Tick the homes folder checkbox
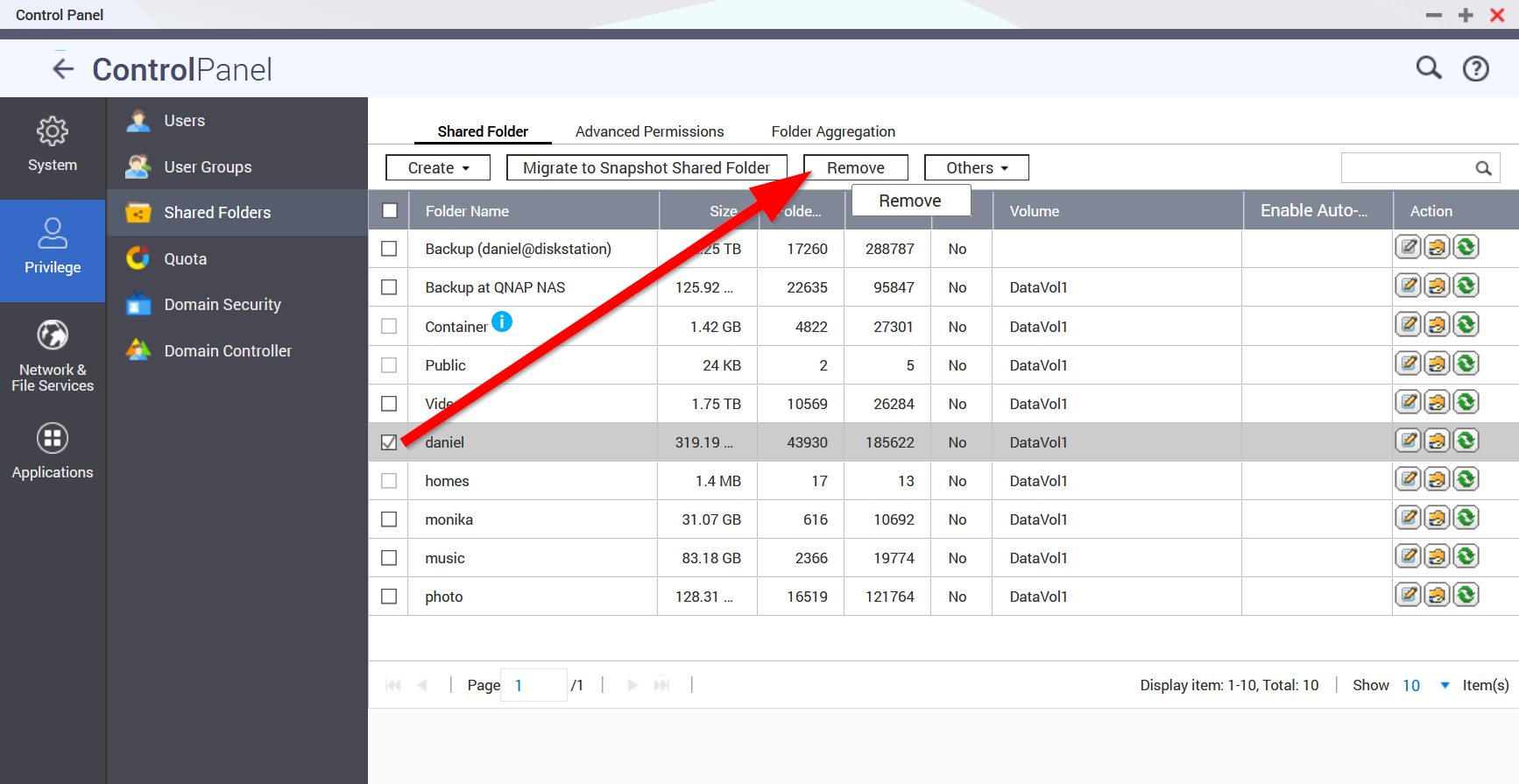Image resolution: width=1519 pixels, height=784 pixels. 389,481
